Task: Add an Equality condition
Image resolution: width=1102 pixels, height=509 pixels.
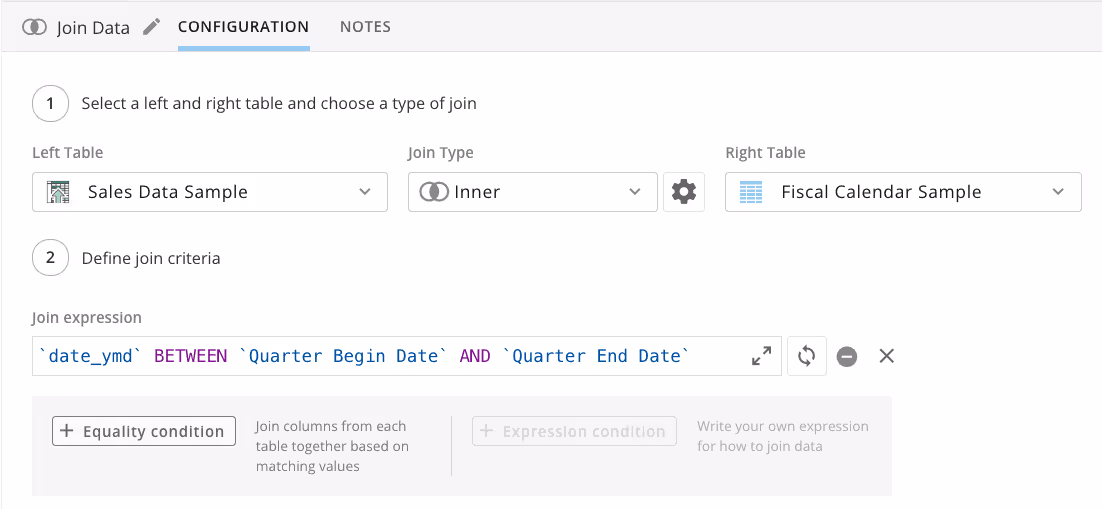Action: tap(143, 431)
